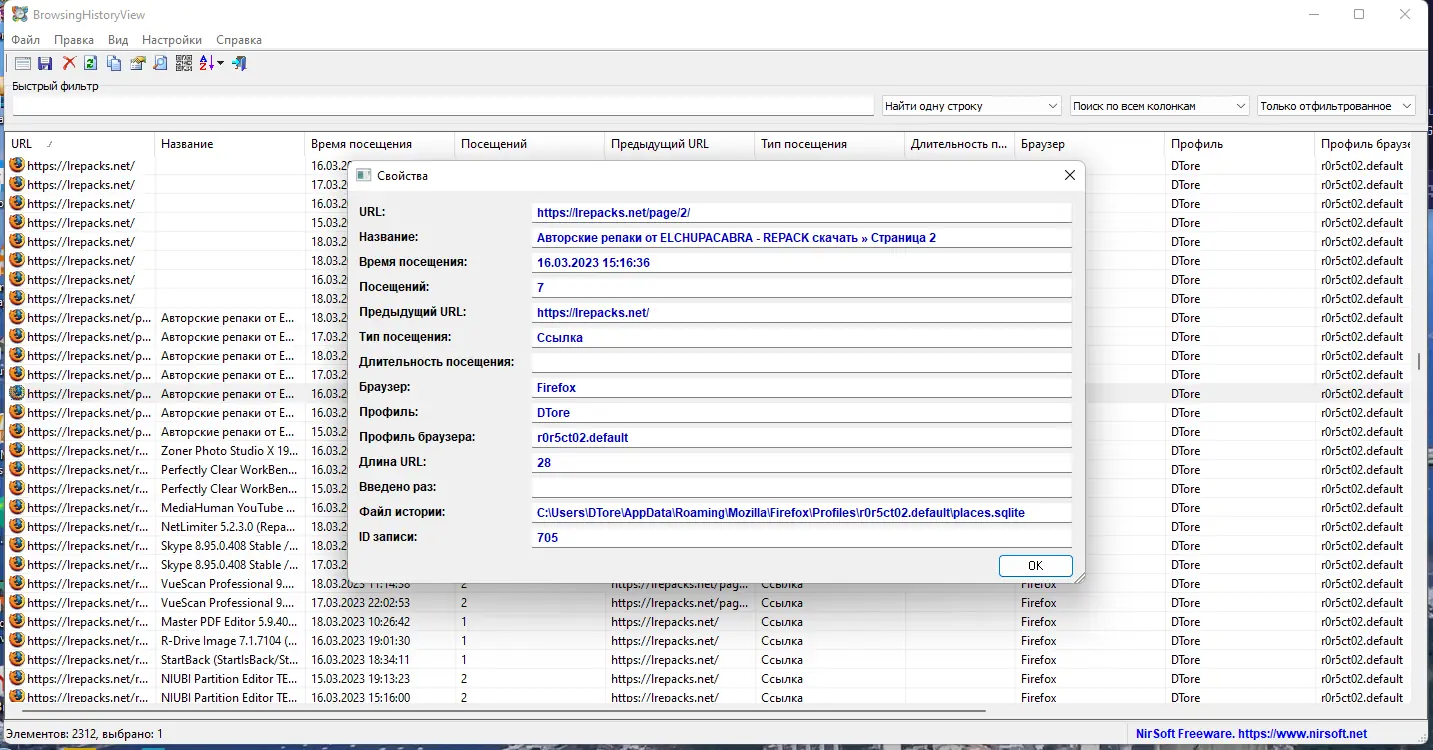Click the vertical scrollbar thumb of the history list
Viewport: 1433px width, 750px height.
point(1419,361)
